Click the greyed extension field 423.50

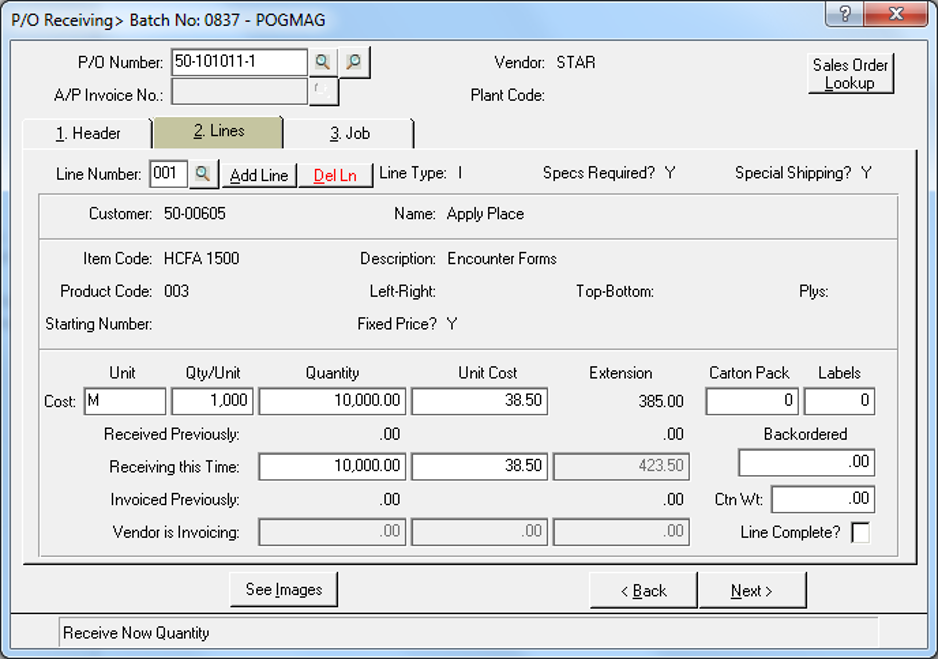[622, 466]
